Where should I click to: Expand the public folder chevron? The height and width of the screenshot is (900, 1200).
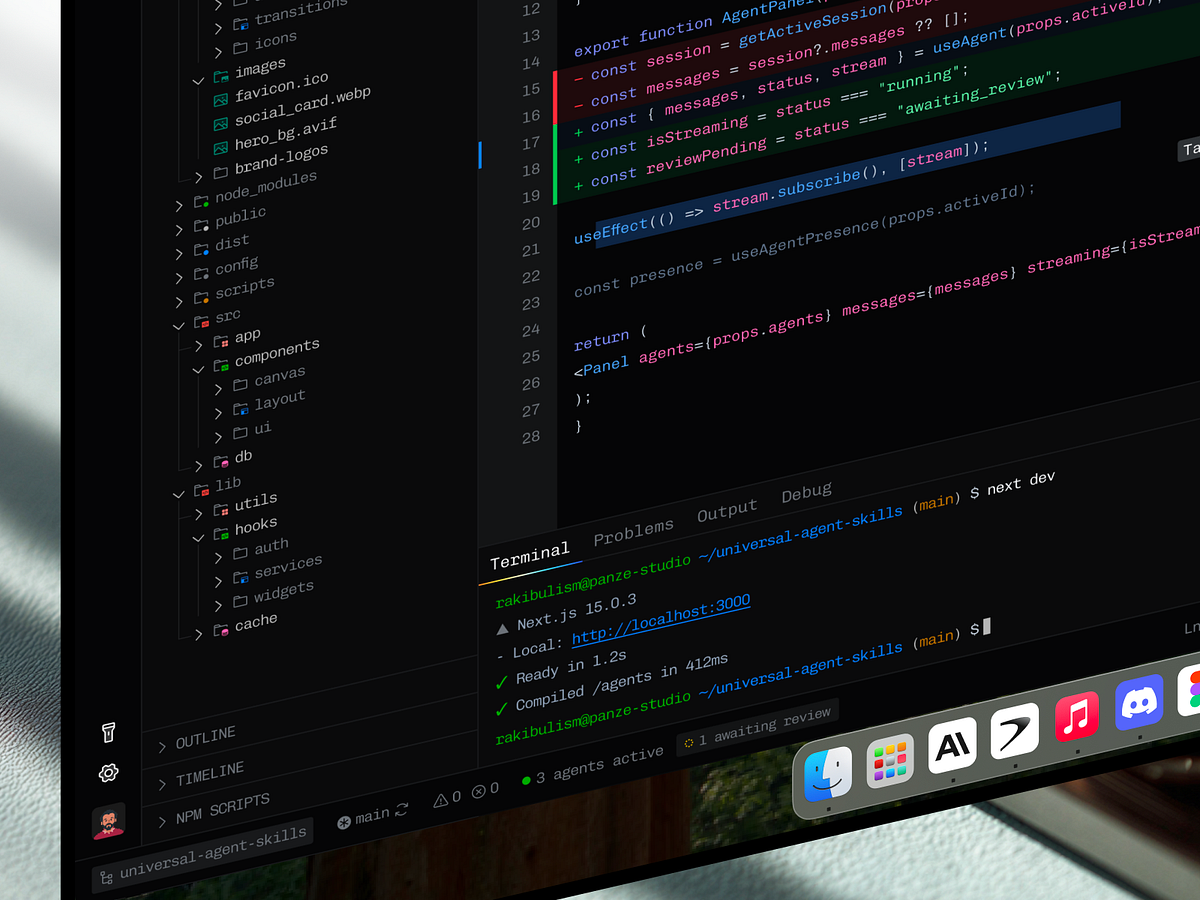179,229
